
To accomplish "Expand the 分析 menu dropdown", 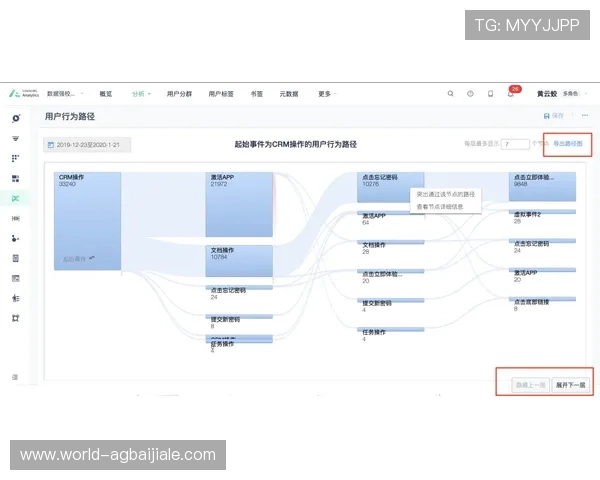I will (x=141, y=93).
